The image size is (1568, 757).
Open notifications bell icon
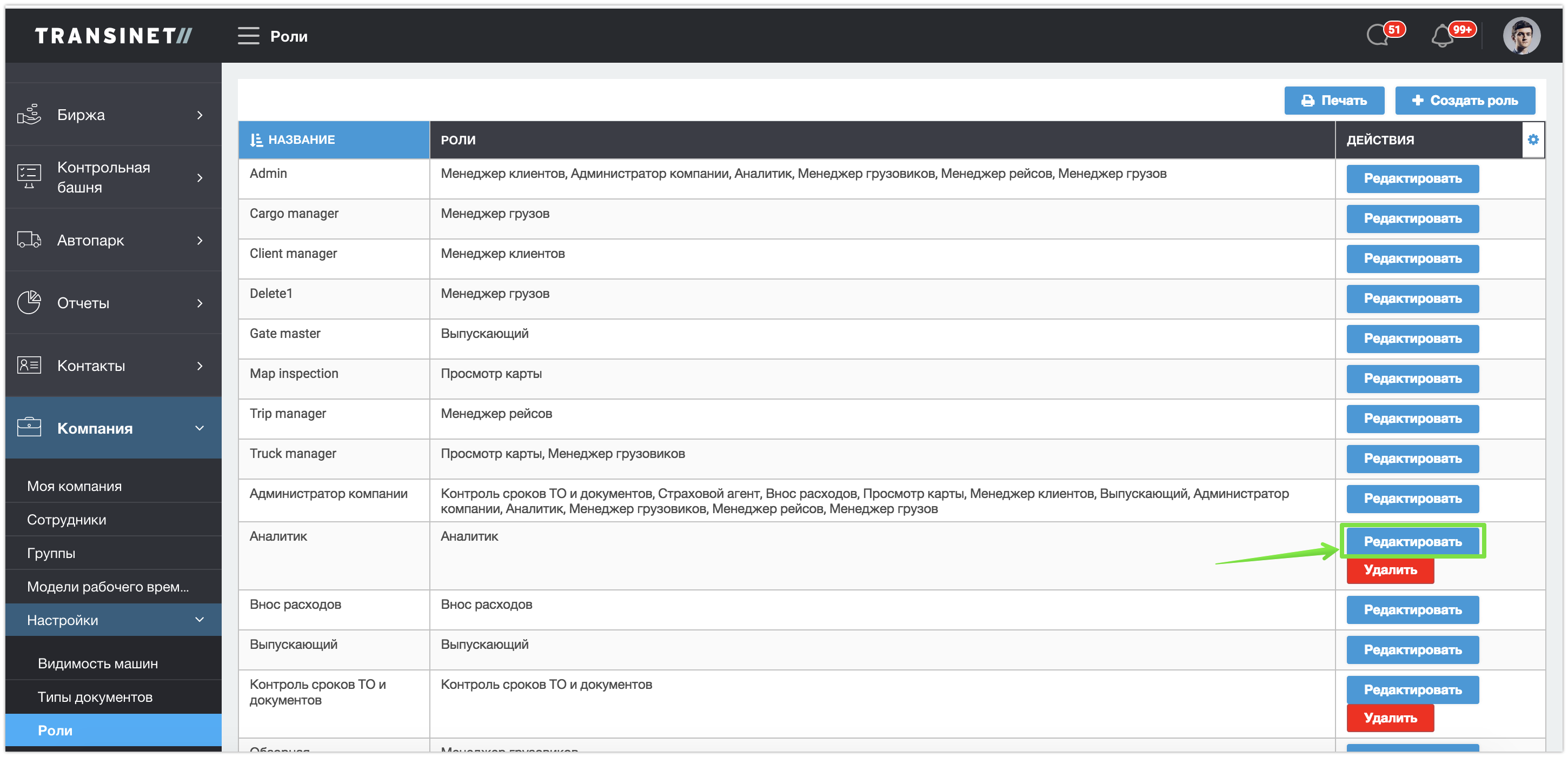[1443, 37]
